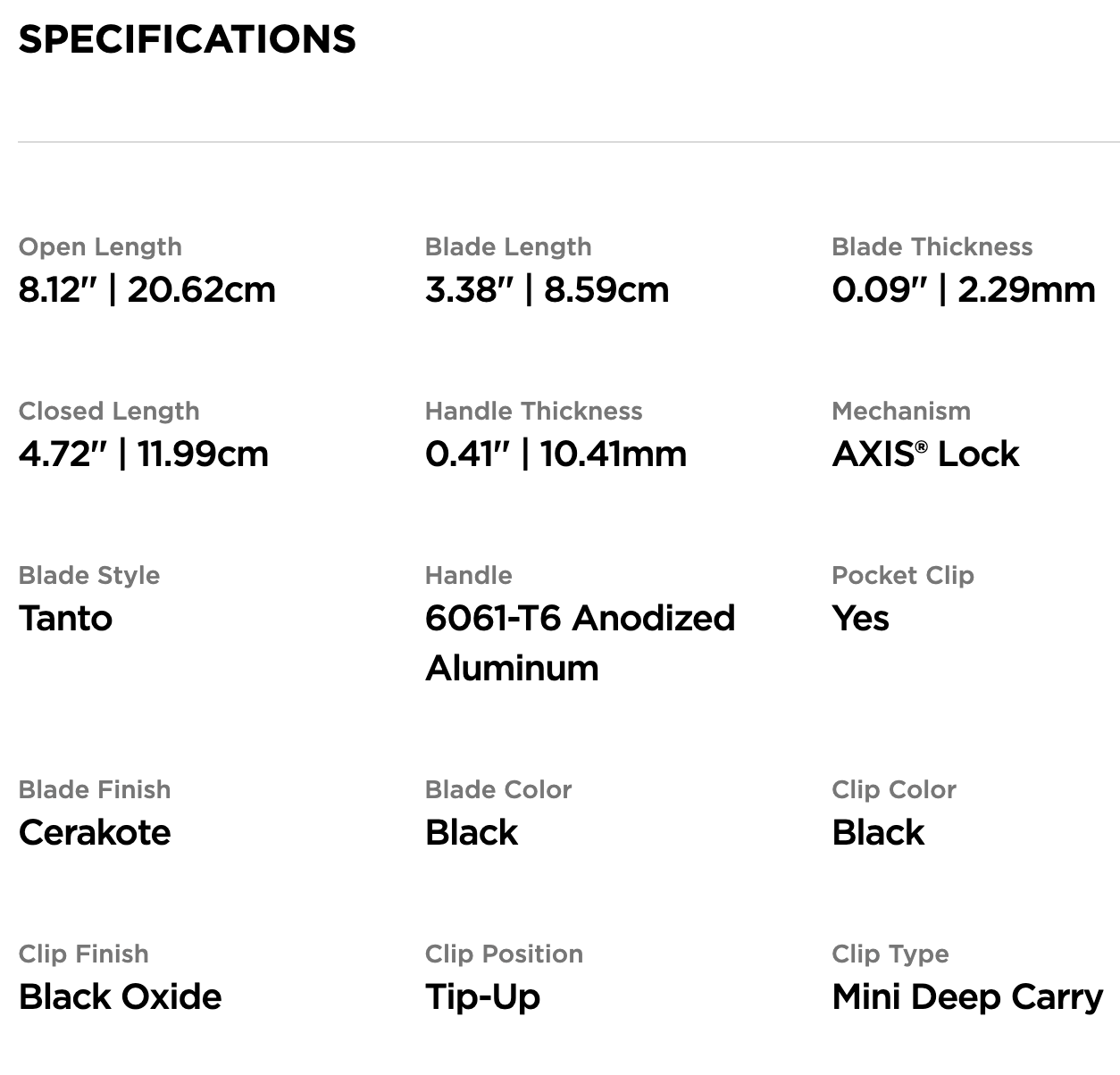This screenshot has width=1120, height=1075.
Task: Click the 3.38" | 8.59cm blade length value
Action: [x=547, y=289]
